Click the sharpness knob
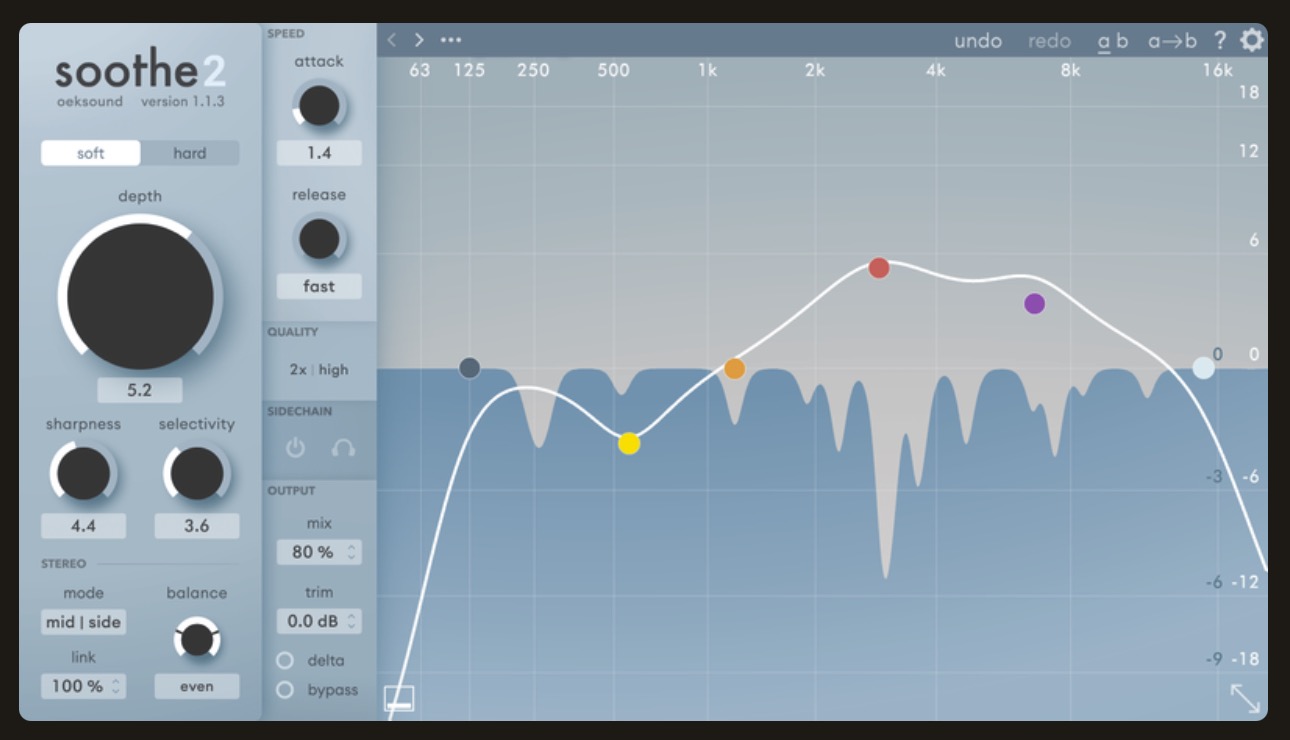This screenshot has height=740, width=1290. point(83,473)
